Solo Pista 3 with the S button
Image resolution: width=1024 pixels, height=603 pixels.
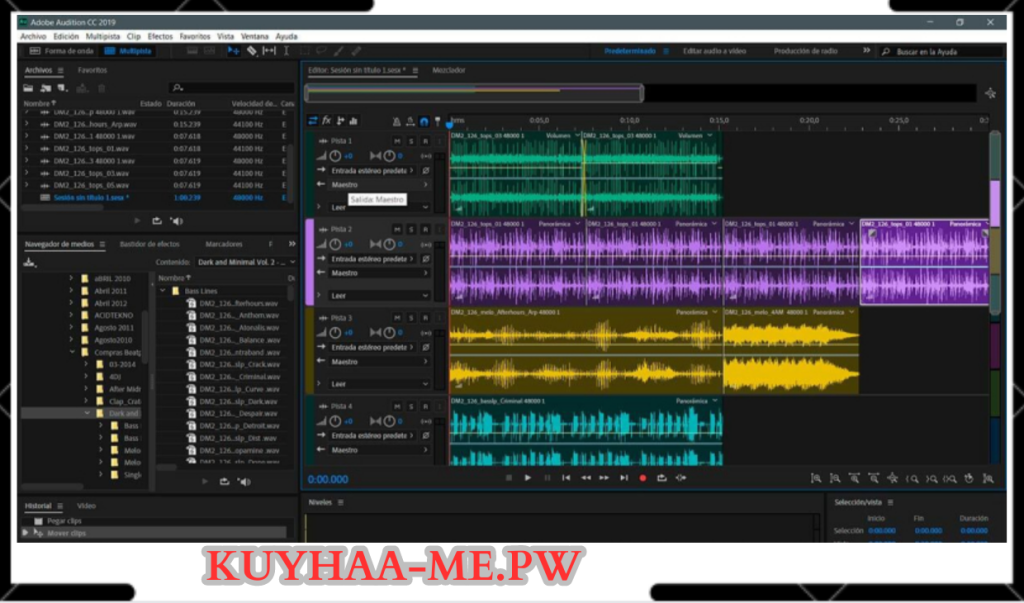click(411, 318)
